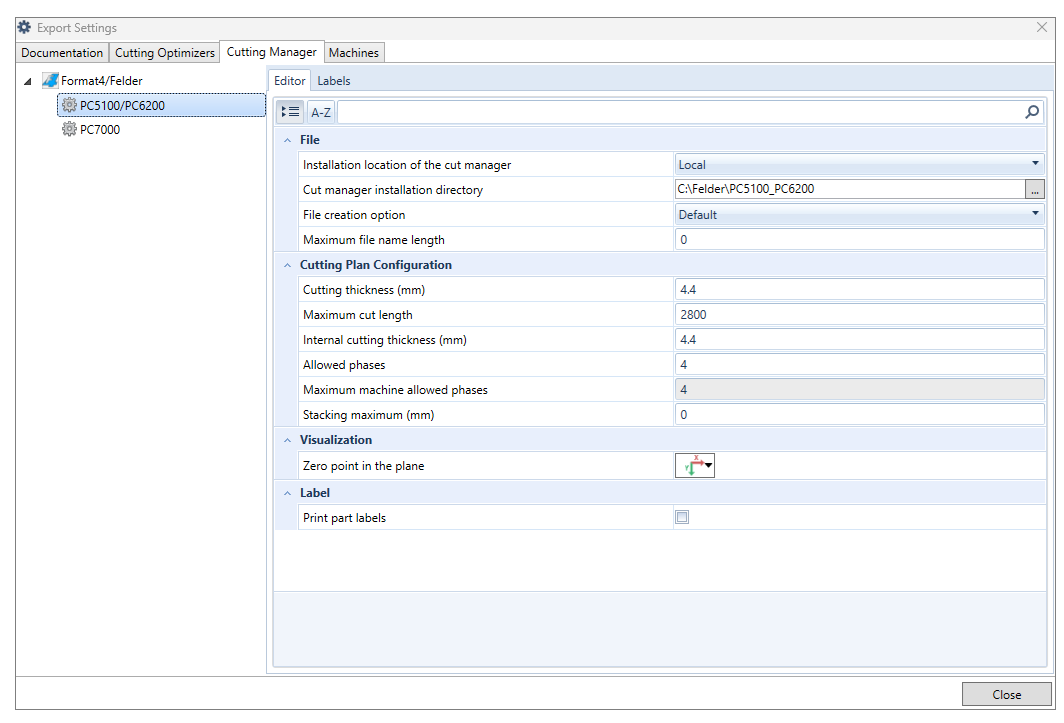Viewport: 1064px width, 723px height.
Task: Open the Zero point in the plane dropdown
Action: click(695, 466)
